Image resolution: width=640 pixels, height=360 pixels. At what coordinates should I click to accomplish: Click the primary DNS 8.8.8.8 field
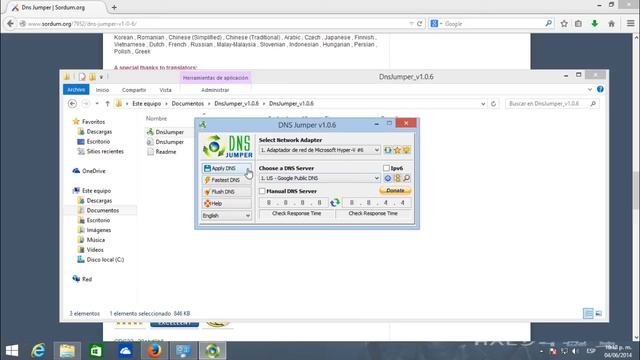click(294, 202)
